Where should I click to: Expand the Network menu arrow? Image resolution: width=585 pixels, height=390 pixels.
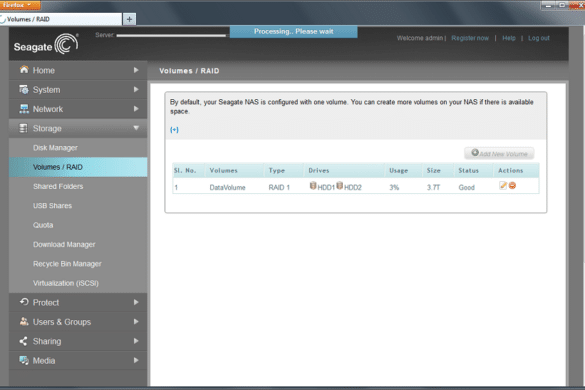coord(136,109)
